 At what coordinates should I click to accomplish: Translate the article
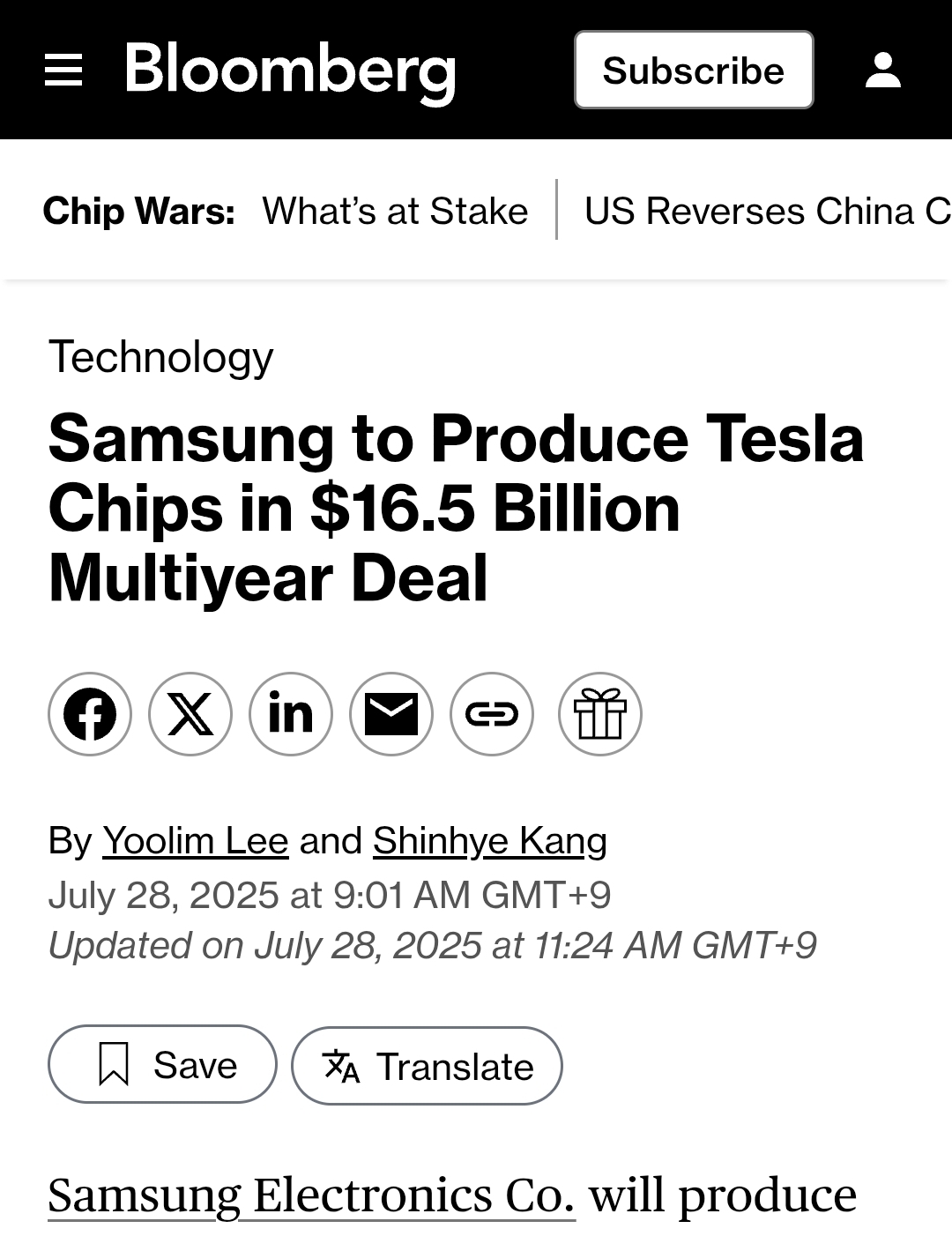pos(427,1066)
